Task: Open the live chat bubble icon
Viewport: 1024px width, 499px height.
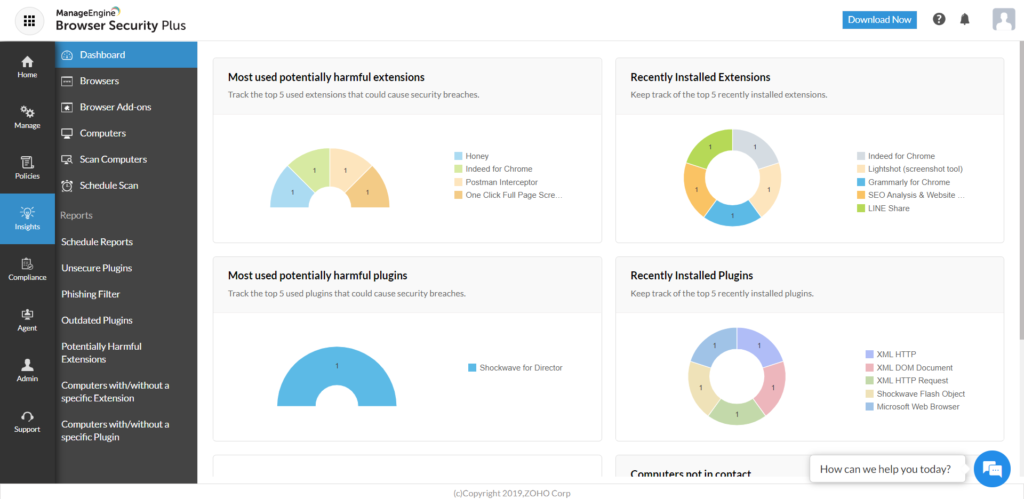Action: click(991, 468)
